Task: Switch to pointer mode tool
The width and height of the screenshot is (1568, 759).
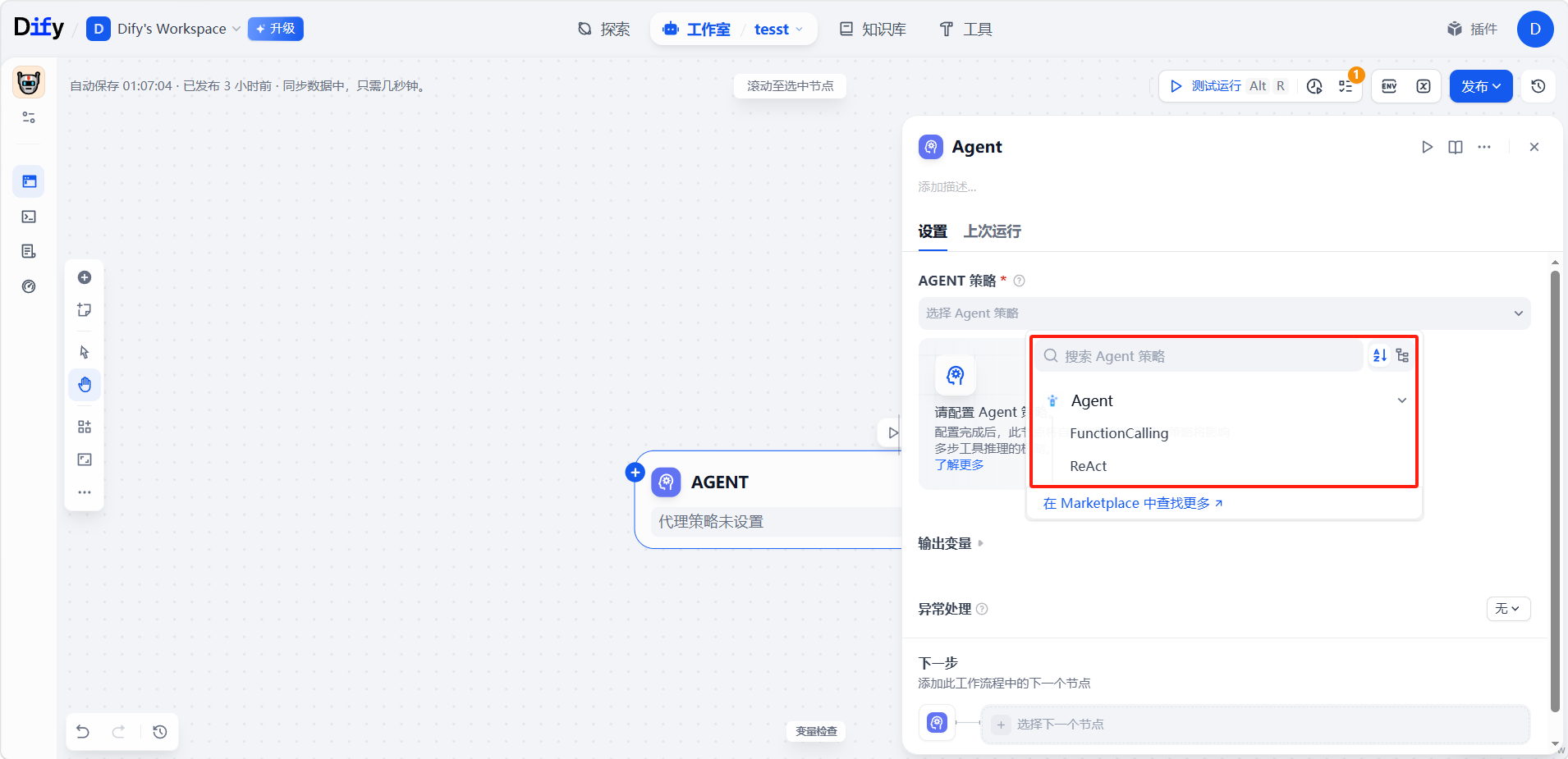Action: click(85, 352)
